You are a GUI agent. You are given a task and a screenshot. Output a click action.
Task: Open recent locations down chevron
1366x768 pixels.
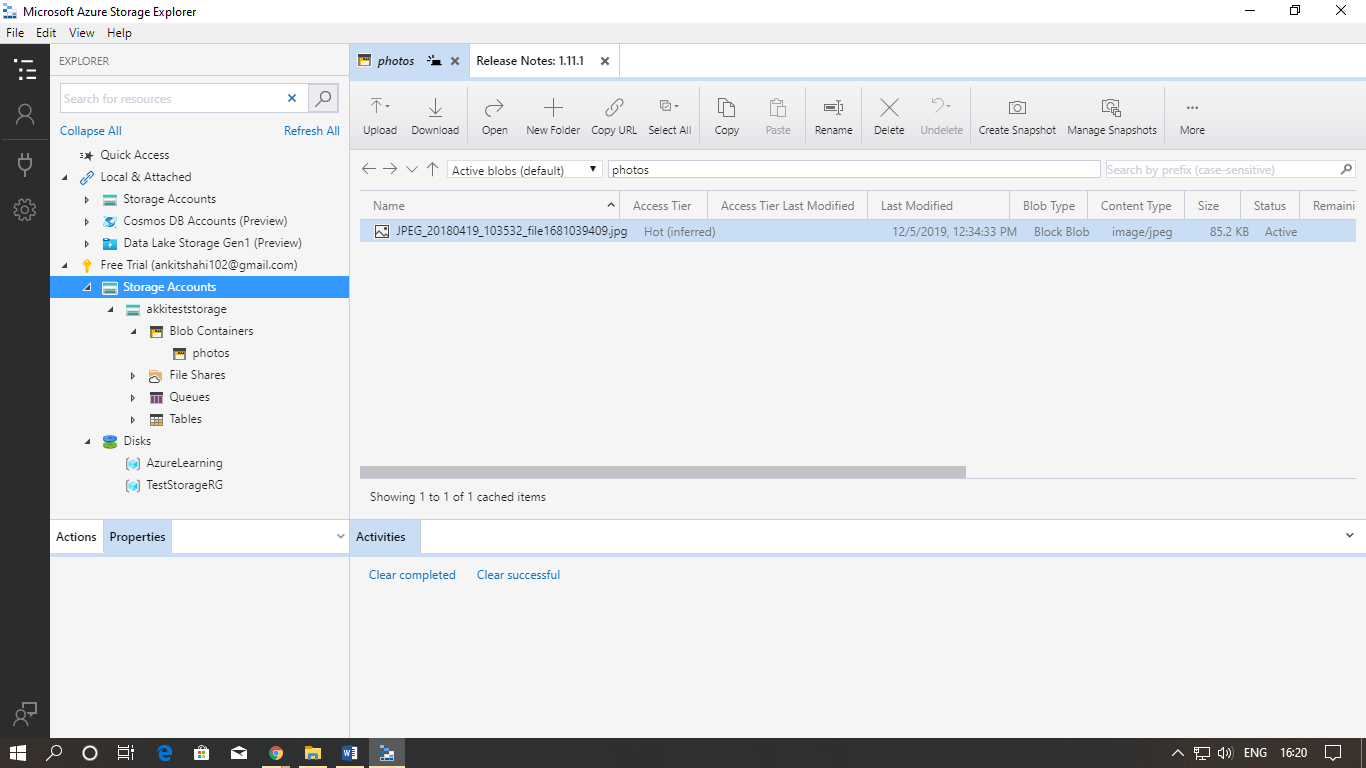pyautogui.click(x=411, y=169)
